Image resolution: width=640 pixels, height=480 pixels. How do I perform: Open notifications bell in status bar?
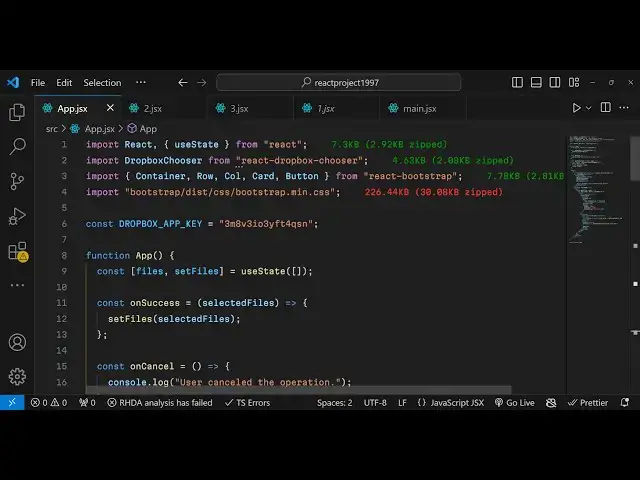tap(624, 402)
